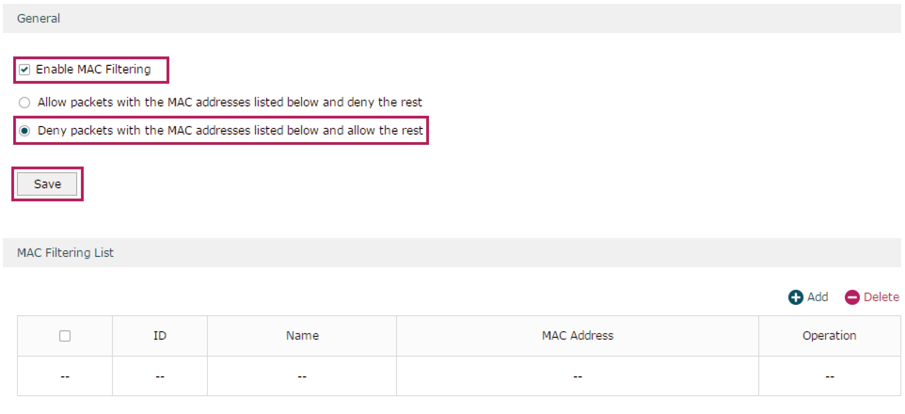The width and height of the screenshot is (905, 414).
Task: Select the Allow packets radio button
Action: click(x=24, y=103)
